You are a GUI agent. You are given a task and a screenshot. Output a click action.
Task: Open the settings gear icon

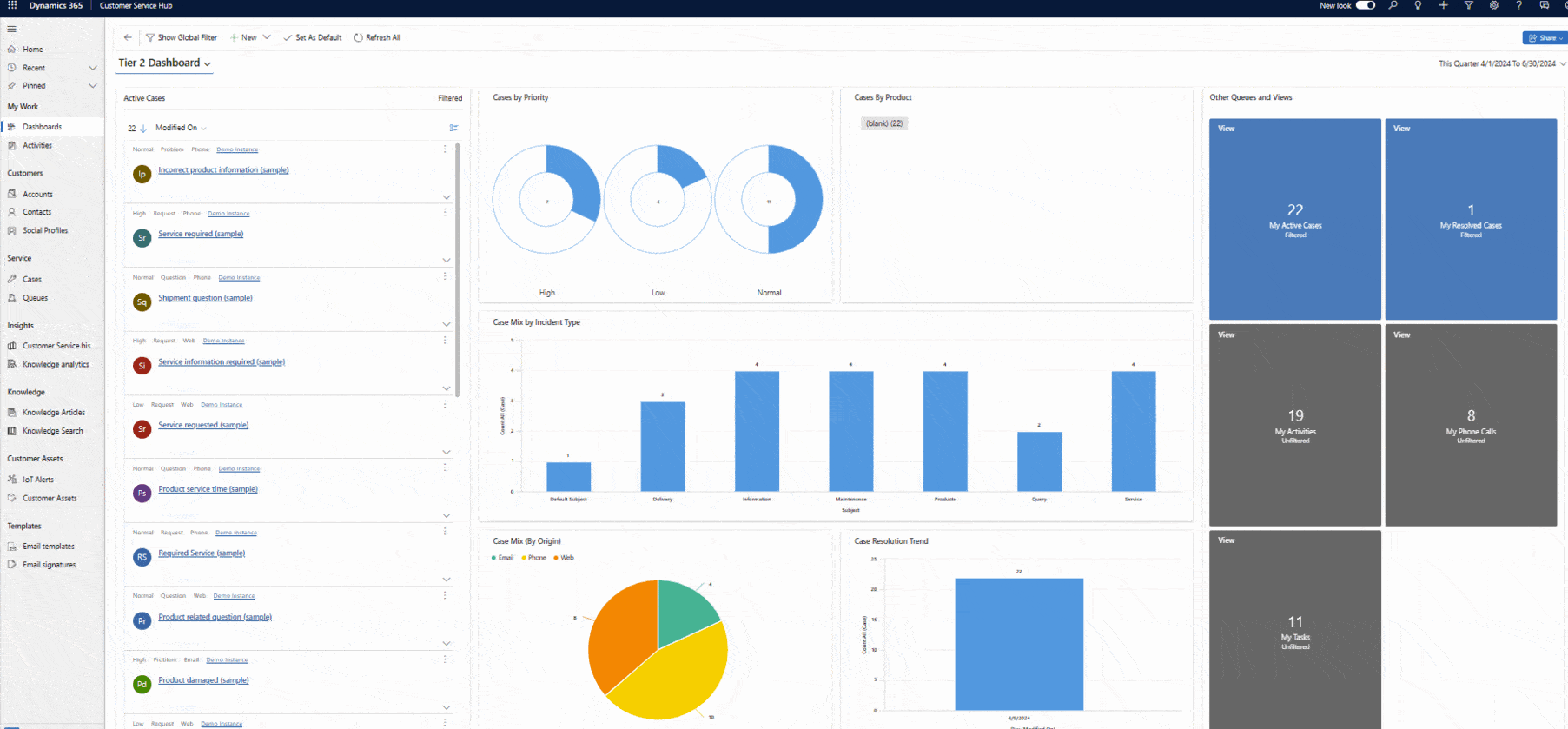click(x=1493, y=5)
